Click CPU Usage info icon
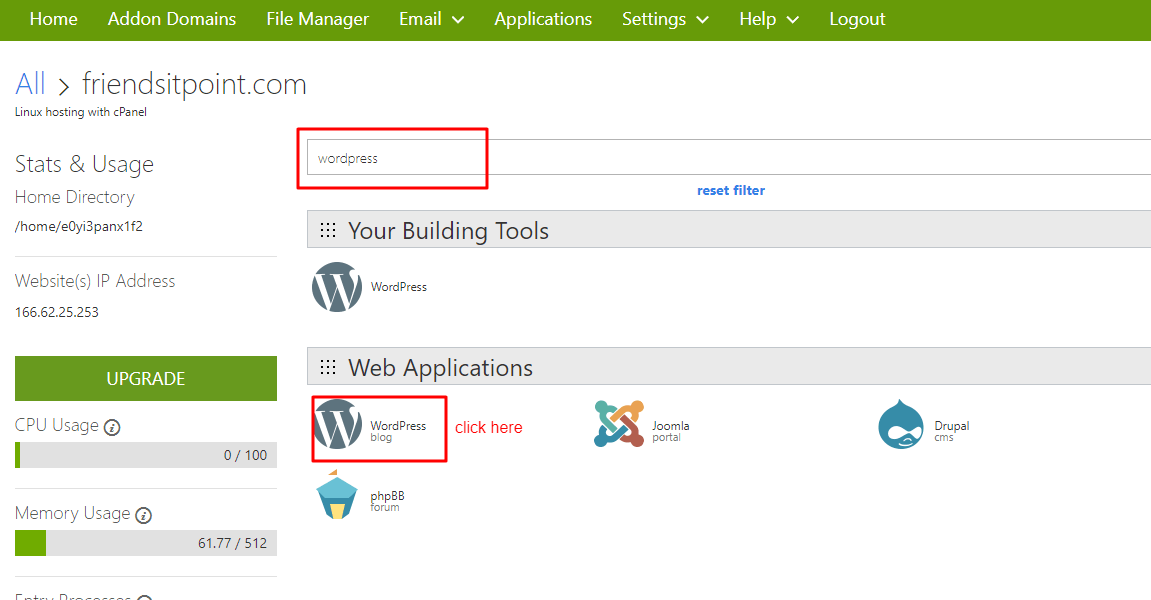Screen dimensions: 1151x600 [x=112, y=427]
